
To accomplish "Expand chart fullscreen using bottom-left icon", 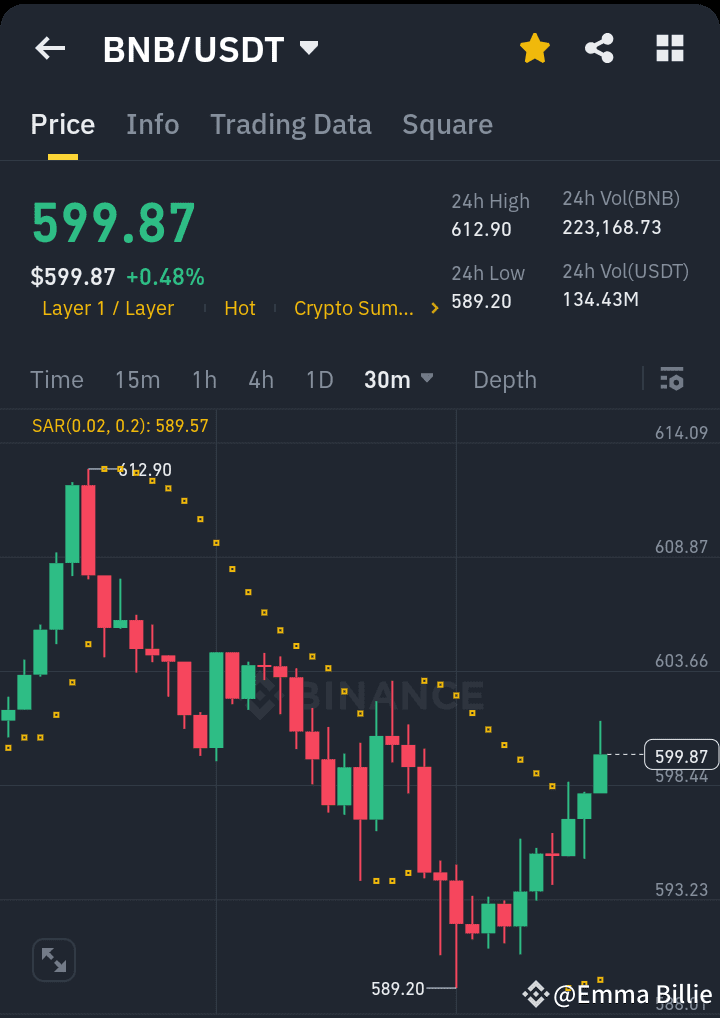I will (x=53, y=959).
